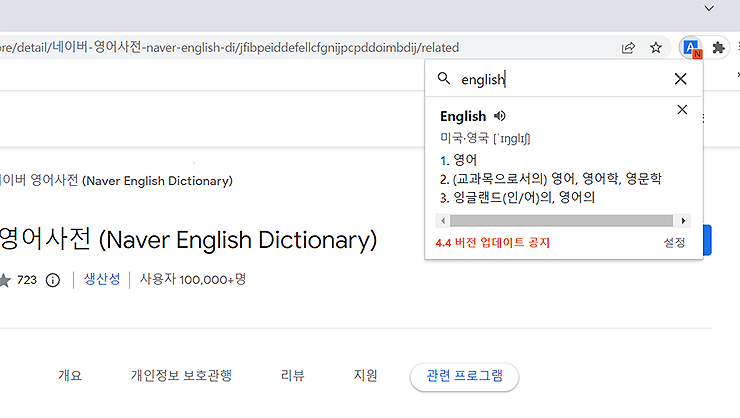Screen dimensions: 740x418
Task: Expand the tab search chevron at top
Action: tap(709, 8)
